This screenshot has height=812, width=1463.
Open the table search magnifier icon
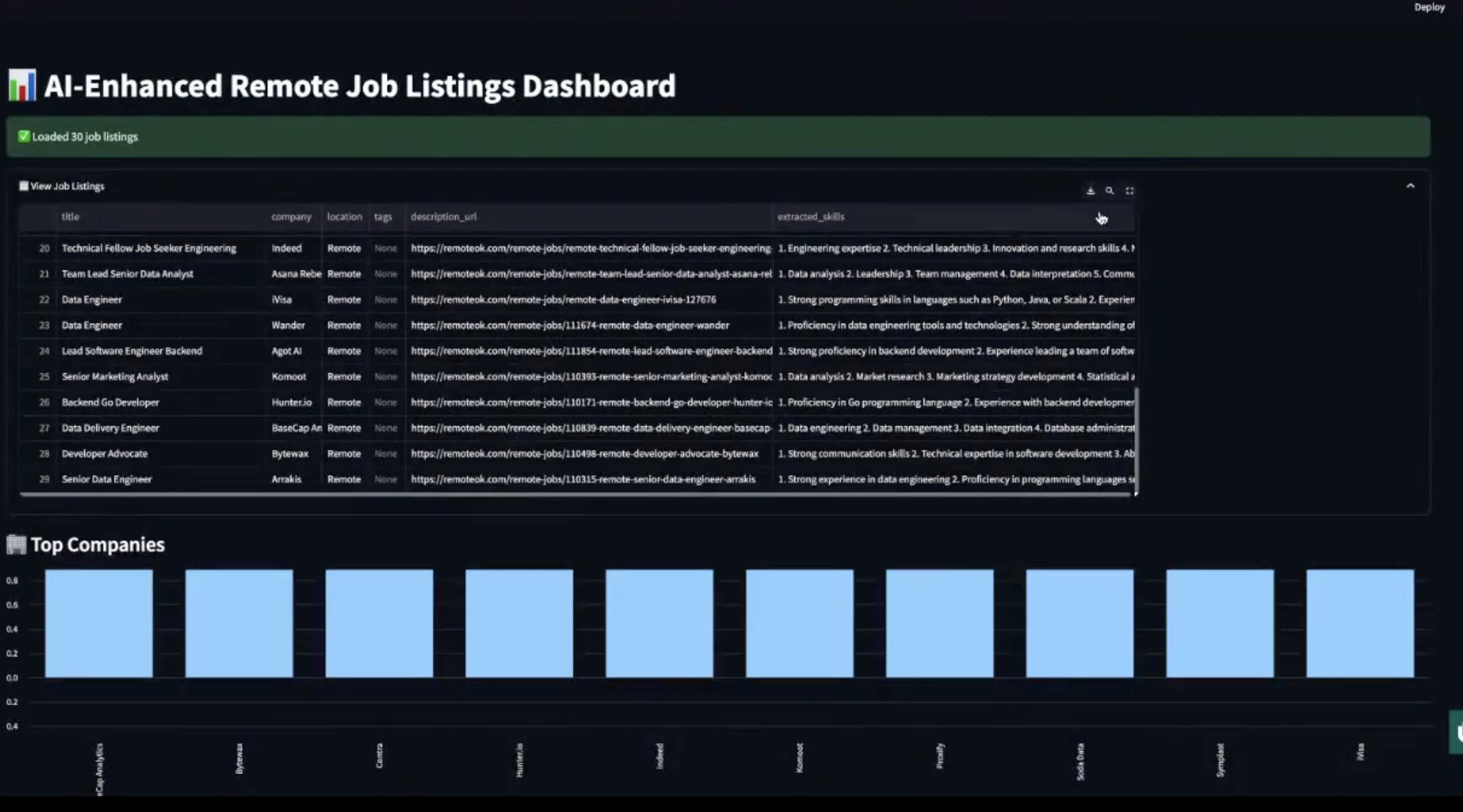click(1109, 191)
